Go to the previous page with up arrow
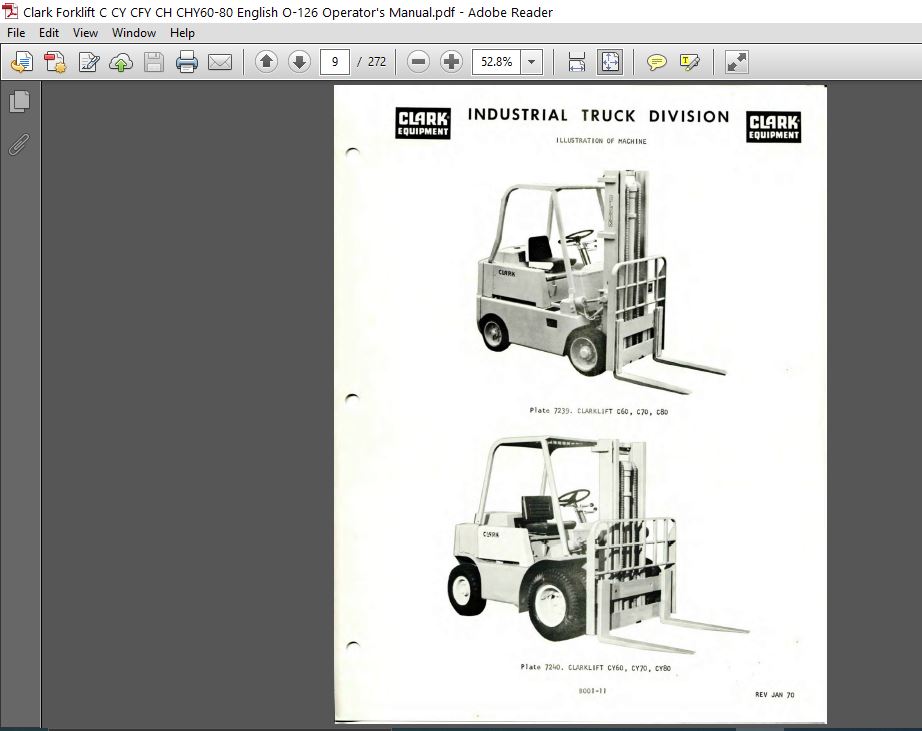Image resolution: width=922 pixels, height=731 pixels. tap(266, 61)
